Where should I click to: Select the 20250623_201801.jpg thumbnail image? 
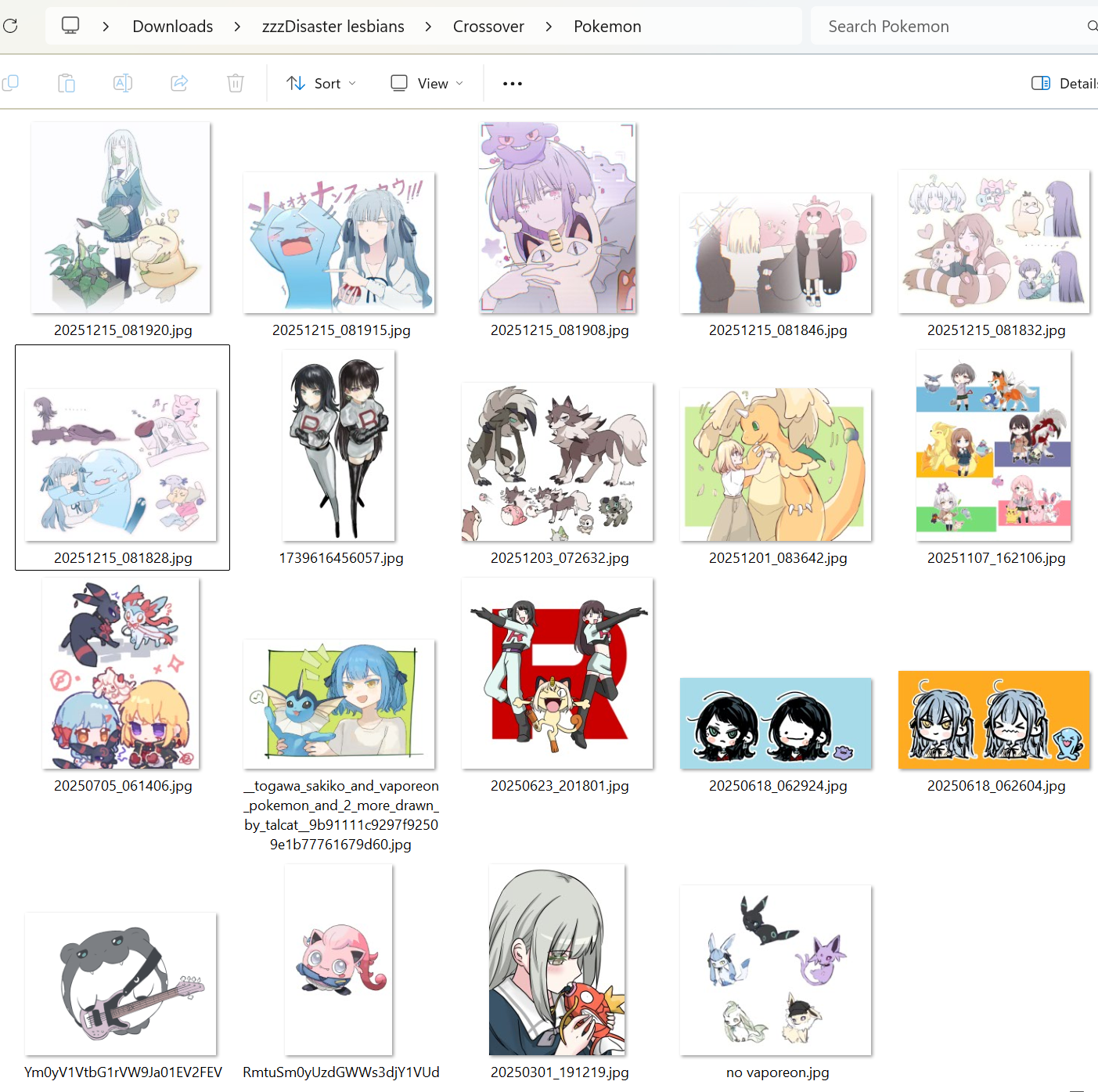(557, 673)
